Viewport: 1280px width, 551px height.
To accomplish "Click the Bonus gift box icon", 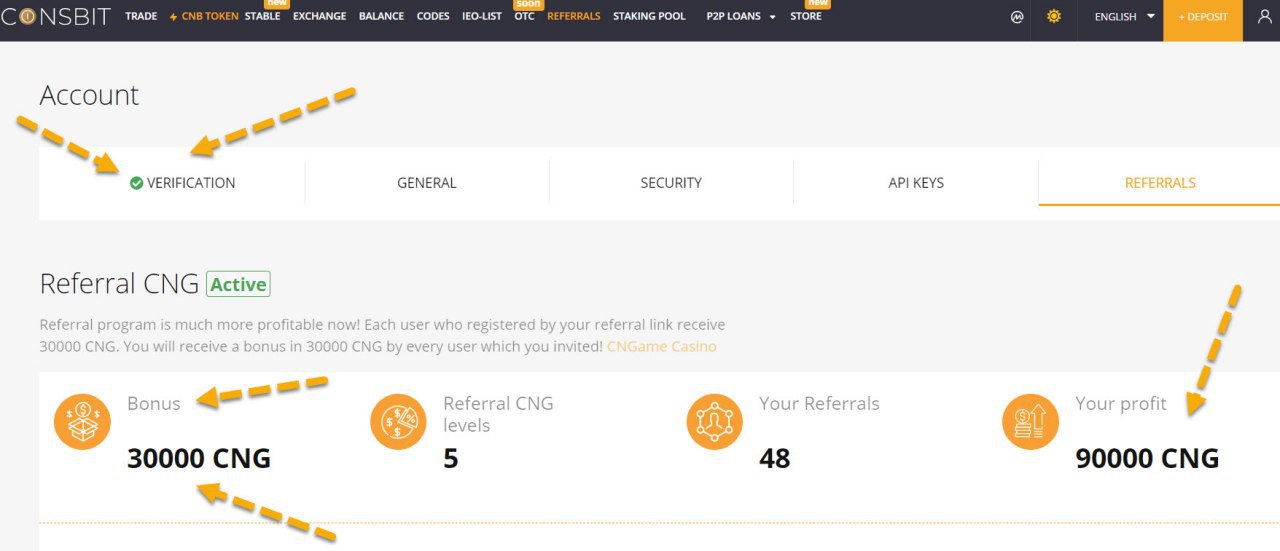I will point(83,422).
